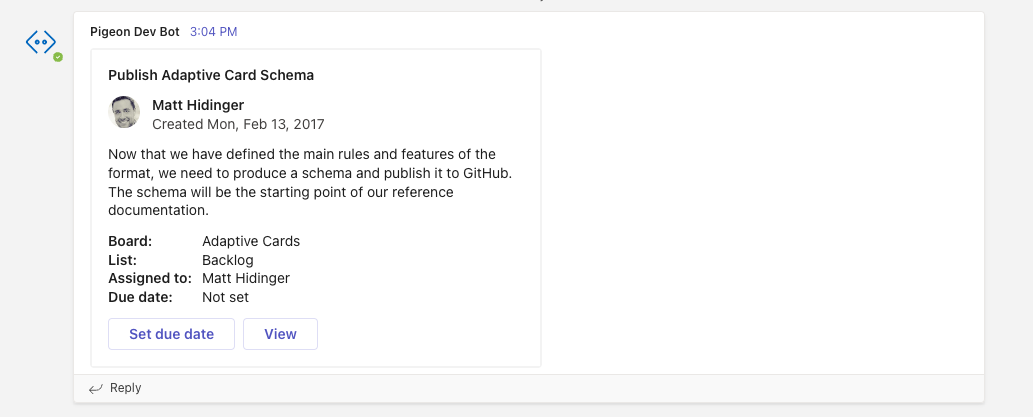Click the Due date: field label
The height and width of the screenshot is (417, 1033).
[x=140, y=297]
